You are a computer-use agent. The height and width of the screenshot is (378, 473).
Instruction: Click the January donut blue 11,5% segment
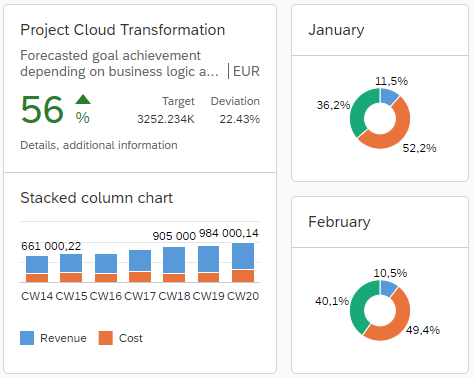click(388, 96)
